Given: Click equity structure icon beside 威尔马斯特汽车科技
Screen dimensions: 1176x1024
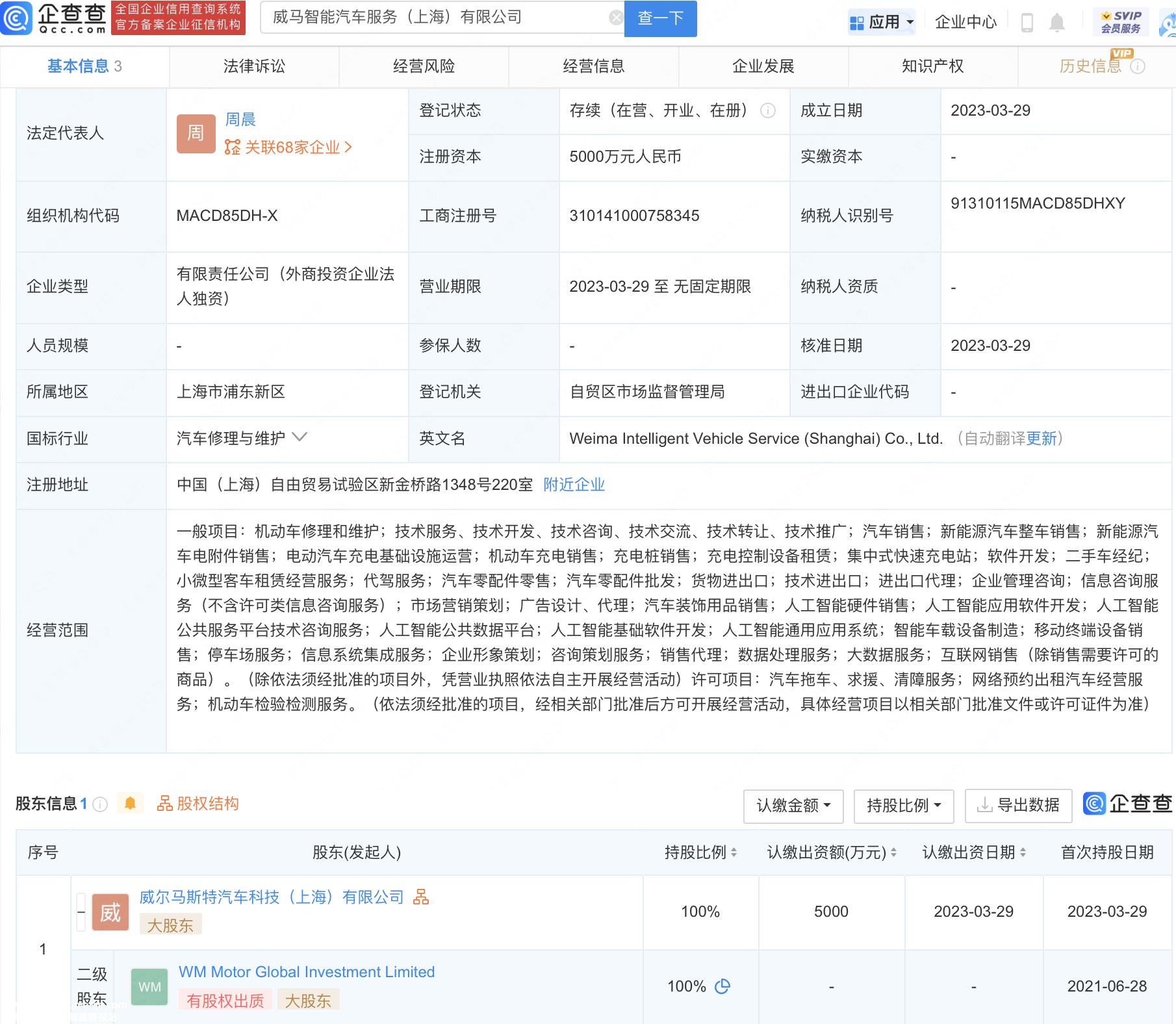Looking at the screenshot, I should (x=421, y=897).
